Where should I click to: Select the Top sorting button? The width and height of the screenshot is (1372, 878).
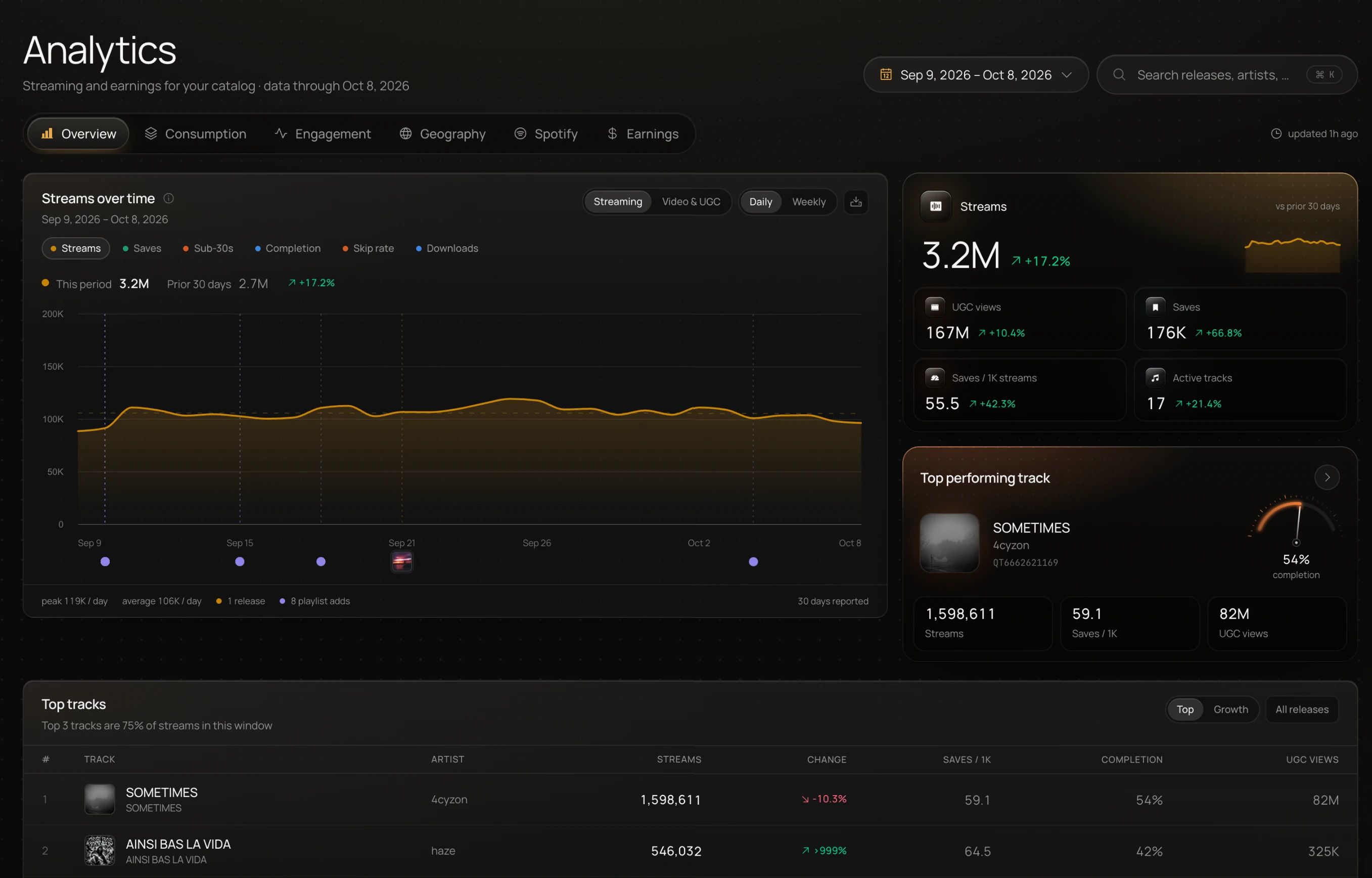tap(1185, 709)
